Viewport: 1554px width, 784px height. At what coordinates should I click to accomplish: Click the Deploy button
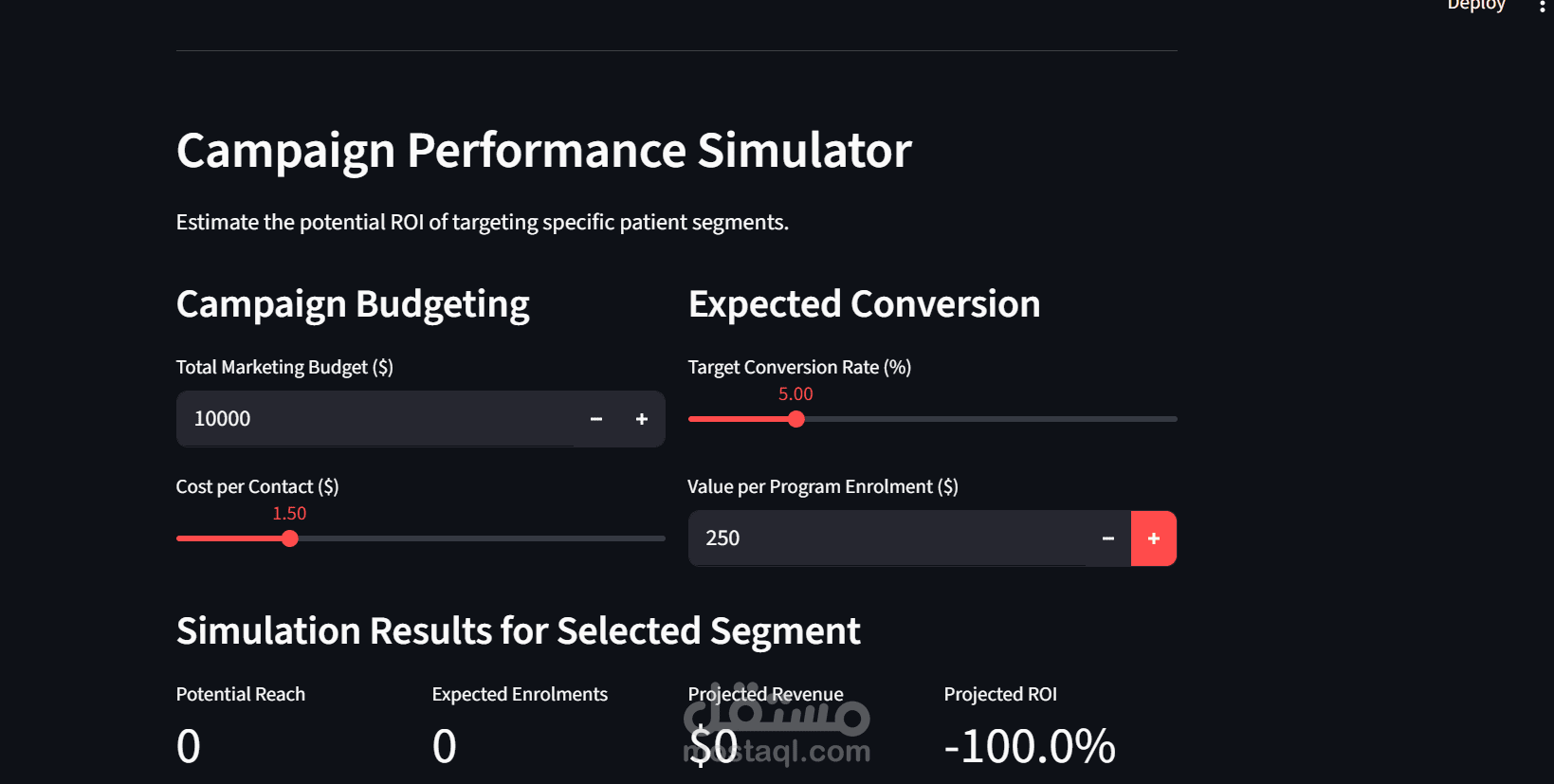(x=1475, y=6)
